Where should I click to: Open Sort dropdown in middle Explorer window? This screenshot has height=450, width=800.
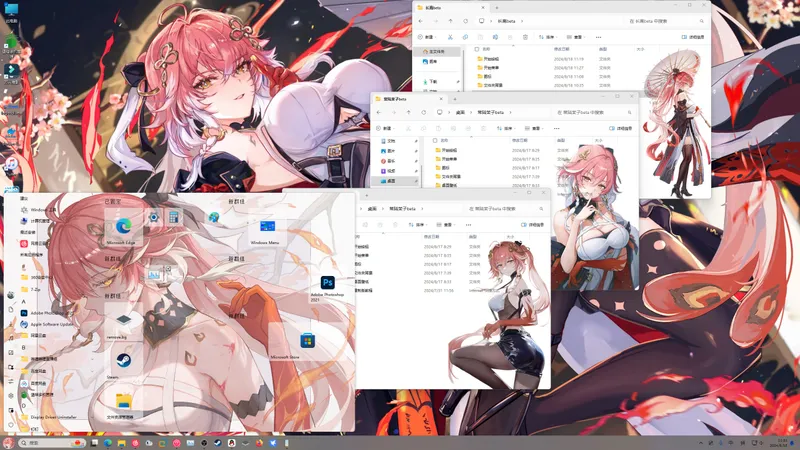coord(506,129)
